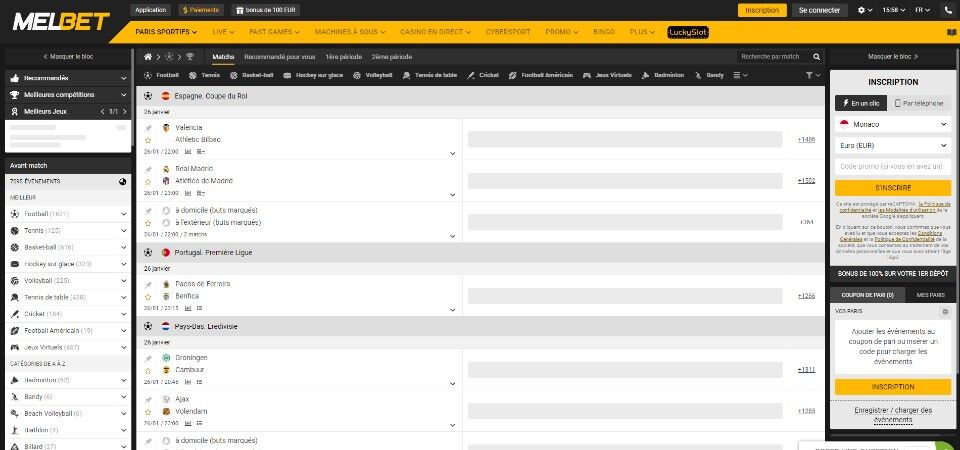Image resolution: width=960 pixels, height=450 pixels.
Task: Pin the Pacos de Ferreira vs Benfica match
Action: [148, 285]
